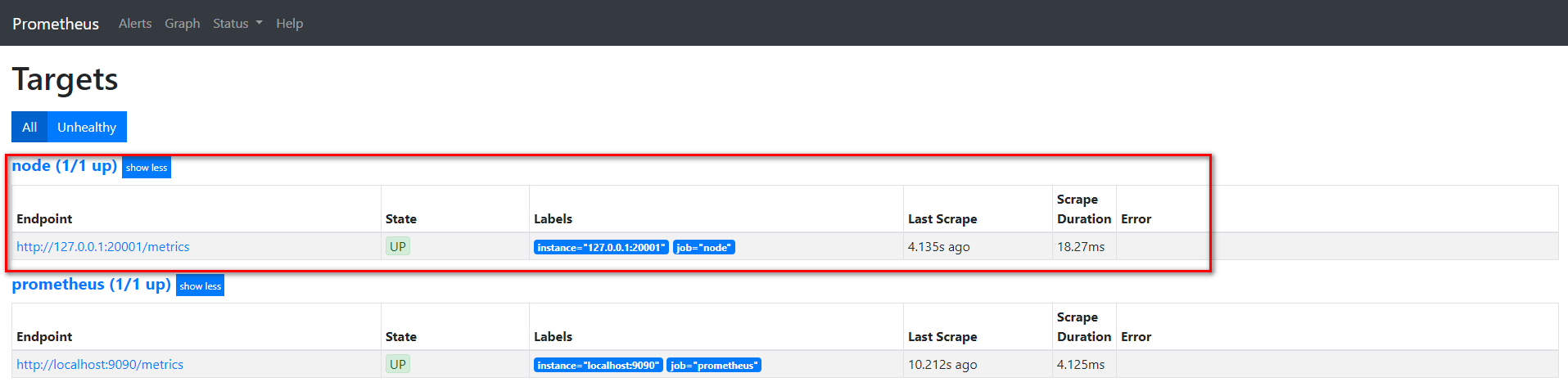Open the prometheus (1/1 up) job heading
The width and height of the screenshot is (1568, 382).
91,284
